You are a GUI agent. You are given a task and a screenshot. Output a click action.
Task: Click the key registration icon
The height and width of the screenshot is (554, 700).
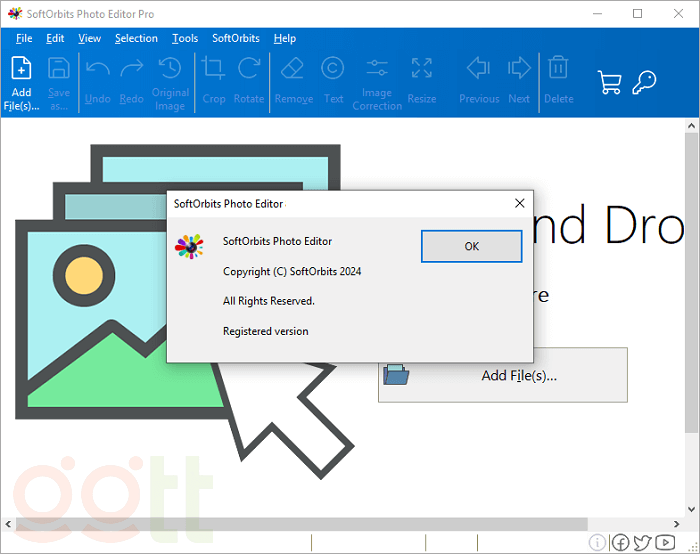click(x=644, y=82)
